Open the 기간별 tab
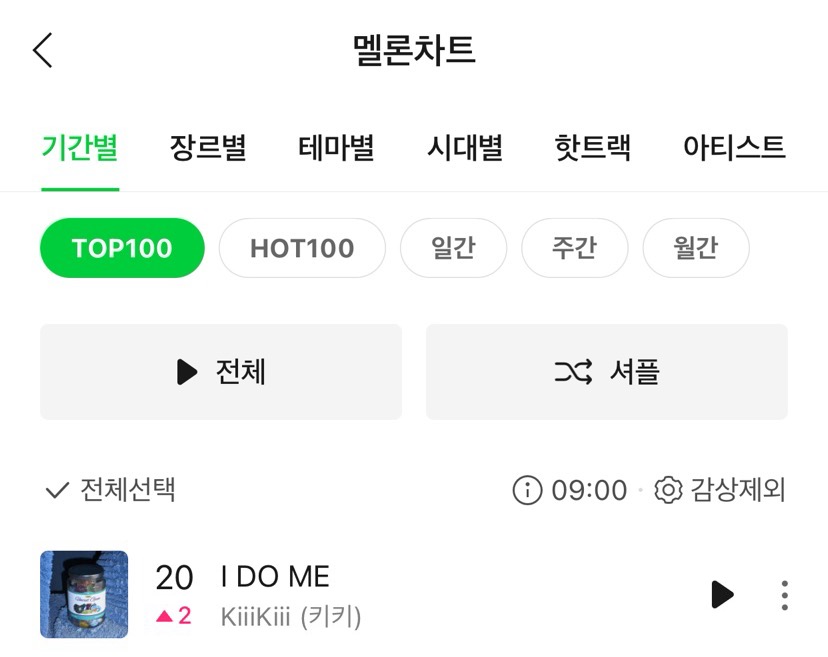 [80, 148]
